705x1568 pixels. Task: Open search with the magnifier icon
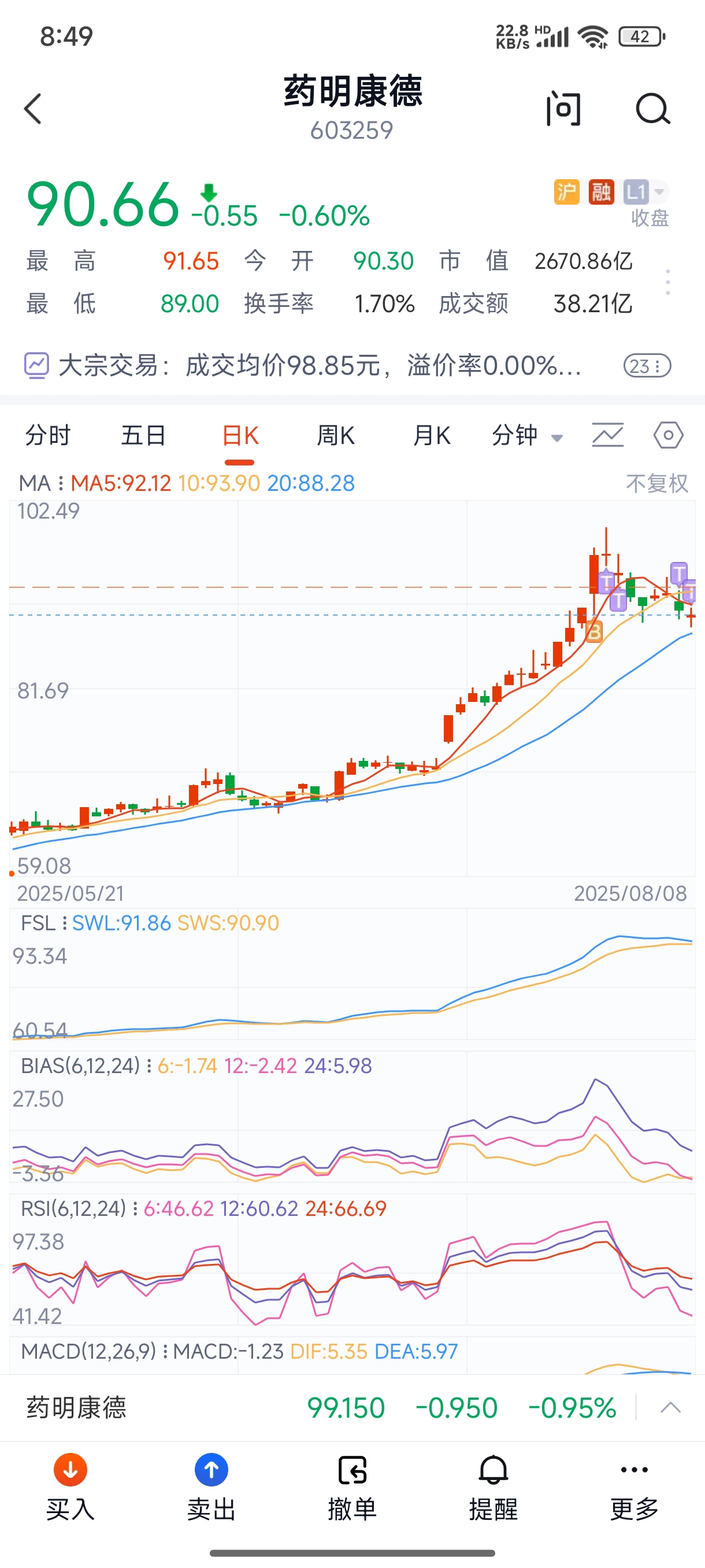652,109
